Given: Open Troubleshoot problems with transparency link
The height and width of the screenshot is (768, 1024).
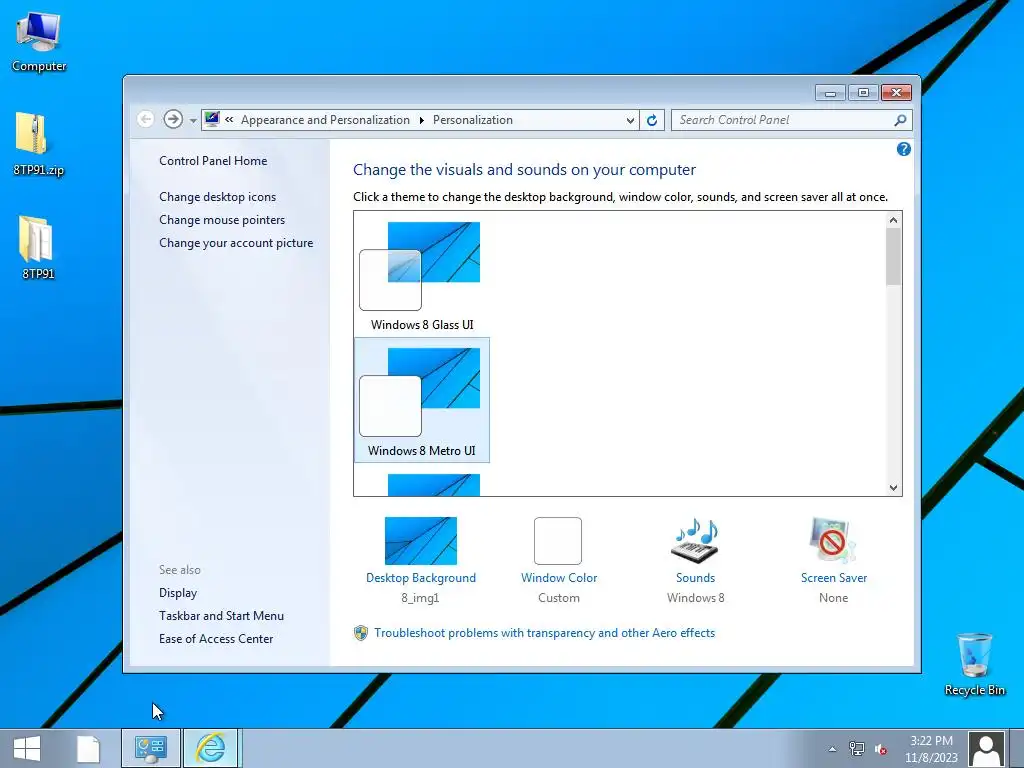Looking at the screenshot, I should click(545, 633).
